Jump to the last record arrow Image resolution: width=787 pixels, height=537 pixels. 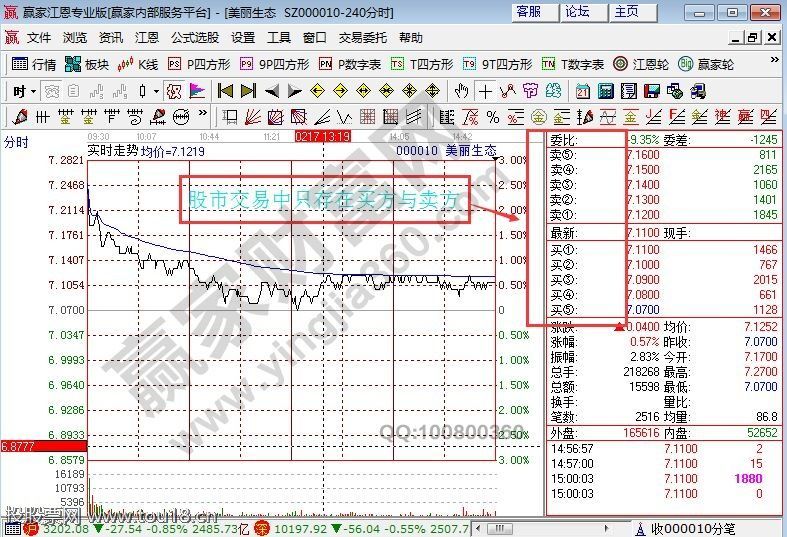click(x=248, y=91)
